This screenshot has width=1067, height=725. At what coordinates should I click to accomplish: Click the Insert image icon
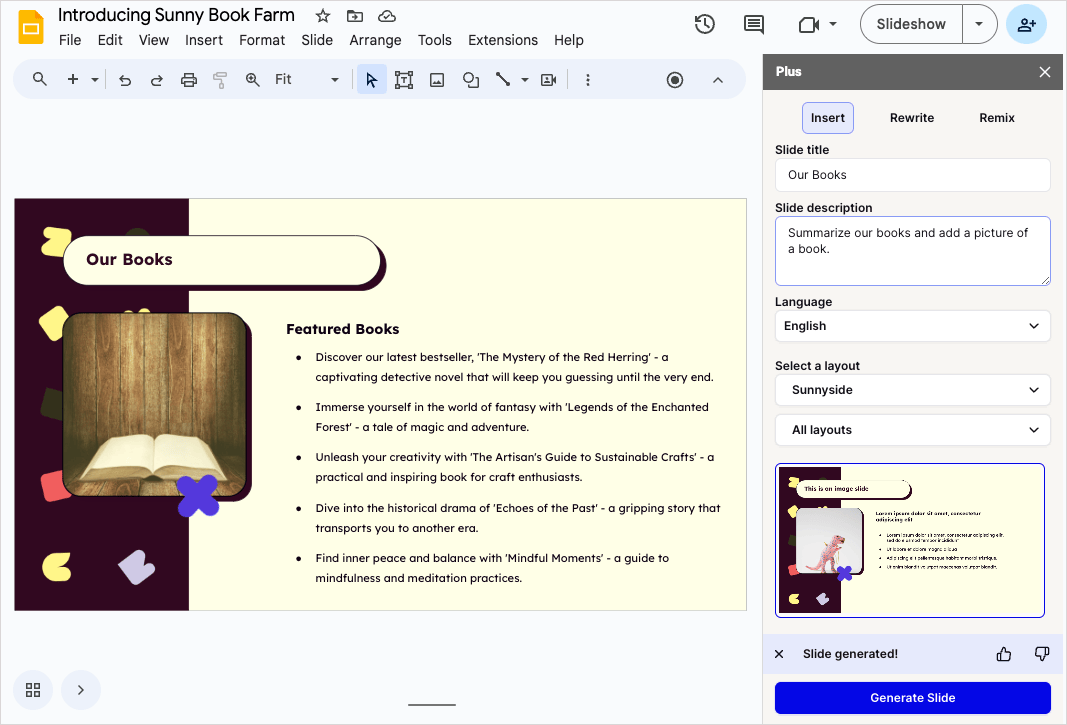click(x=437, y=80)
